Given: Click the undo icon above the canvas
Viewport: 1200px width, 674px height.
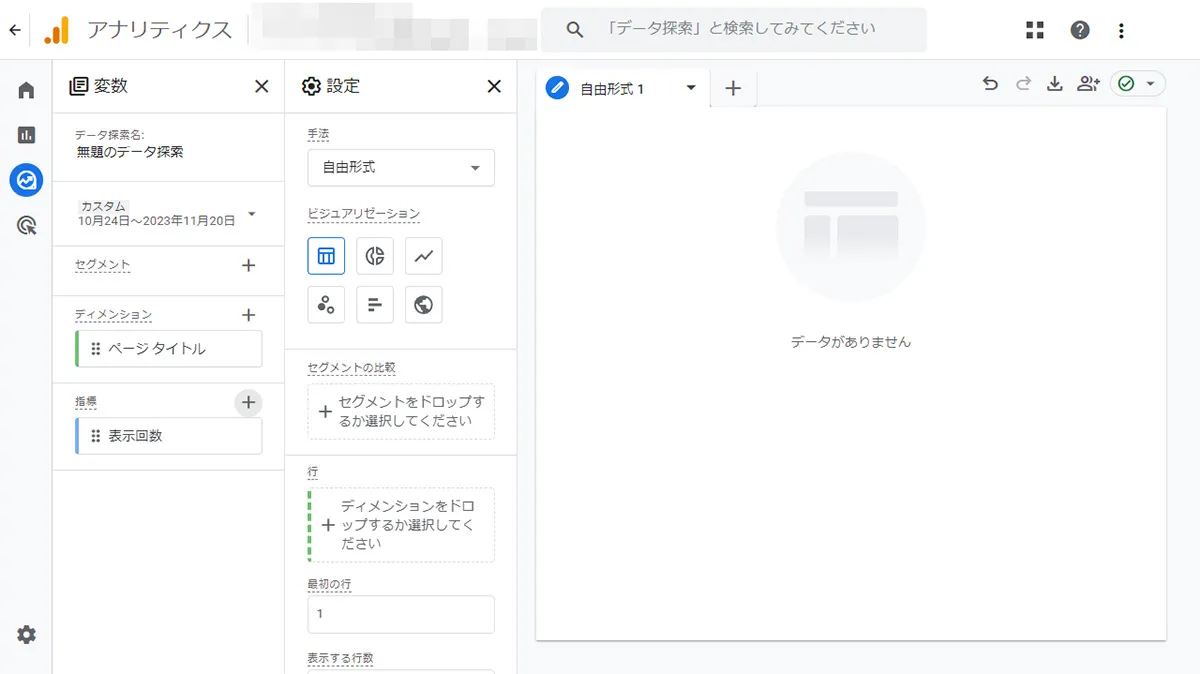Looking at the screenshot, I should coord(990,84).
